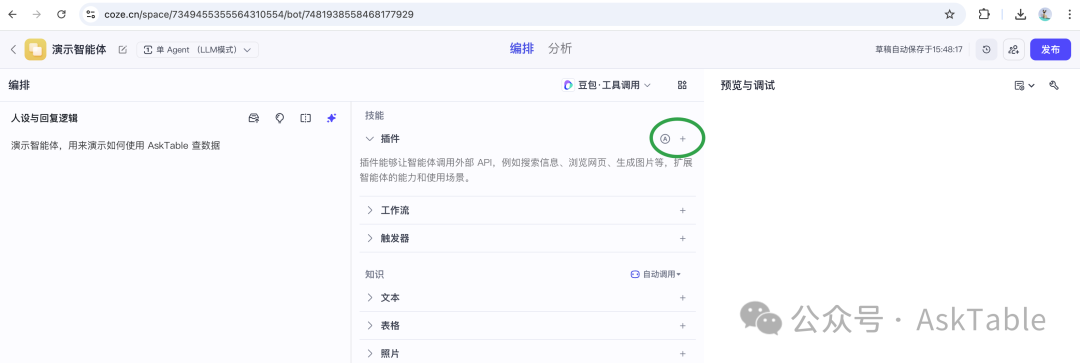
Task: Click the sparkle auto-optimize prompt icon
Action: (331, 118)
